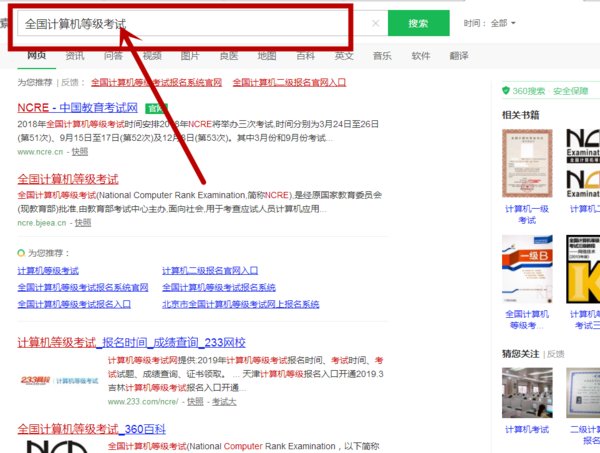This screenshot has width=600, height=453.
Task: Open the 百科 tab
Action: 306,56
